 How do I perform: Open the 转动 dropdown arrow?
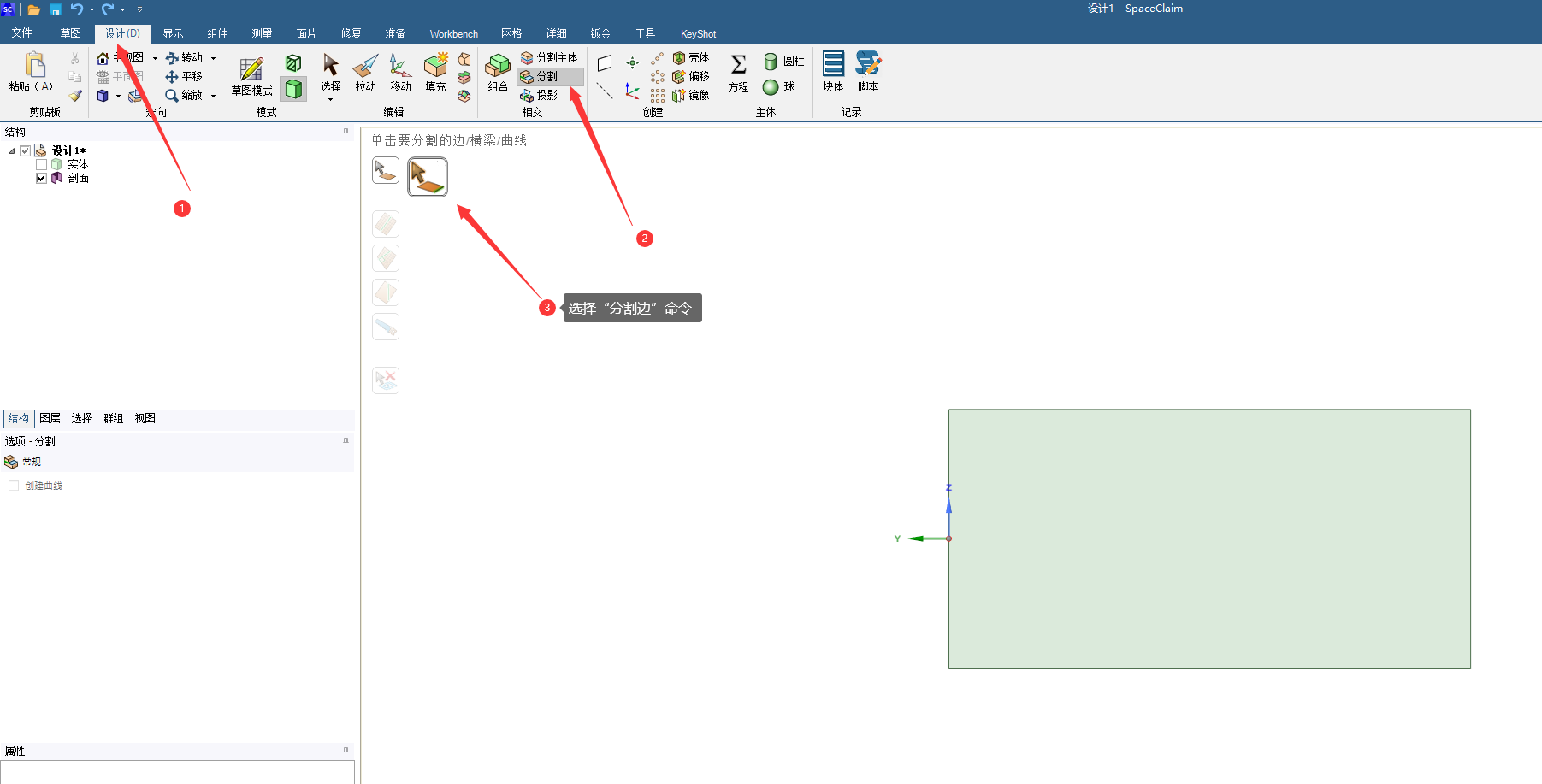click(214, 58)
